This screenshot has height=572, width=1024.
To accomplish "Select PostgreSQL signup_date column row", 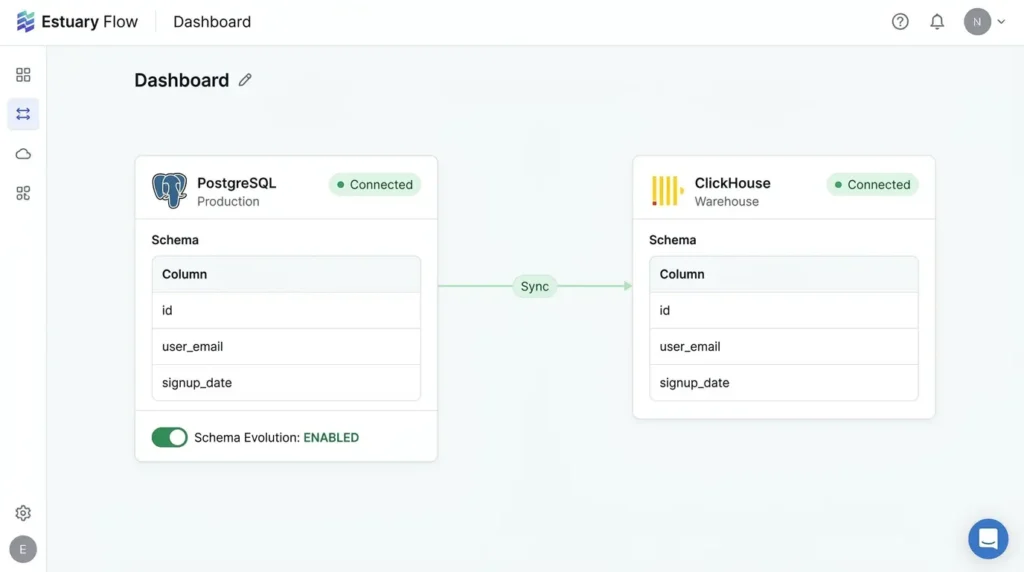I will click(x=286, y=383).
